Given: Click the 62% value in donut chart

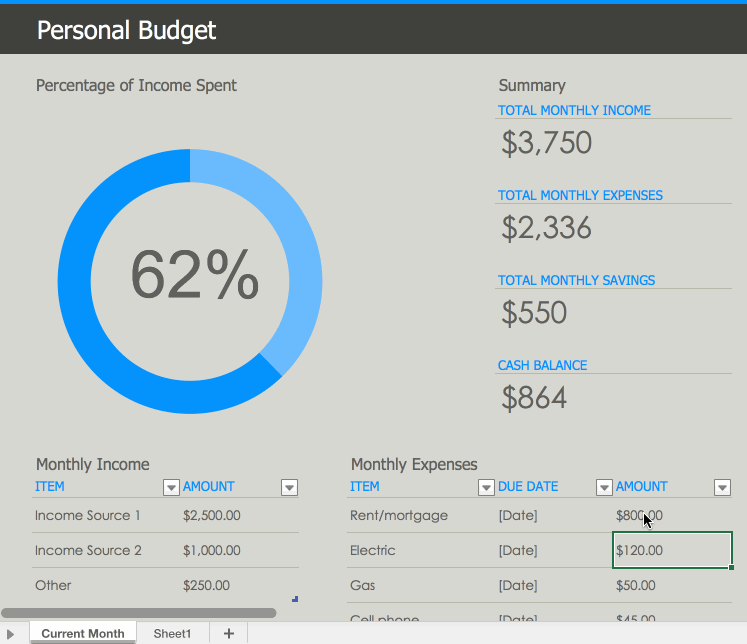Looking at the screenshot, I should [x=195, y=275].
